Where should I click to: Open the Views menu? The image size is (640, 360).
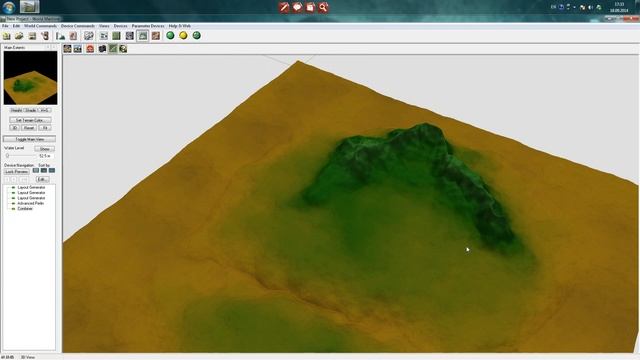pos(104,26)
